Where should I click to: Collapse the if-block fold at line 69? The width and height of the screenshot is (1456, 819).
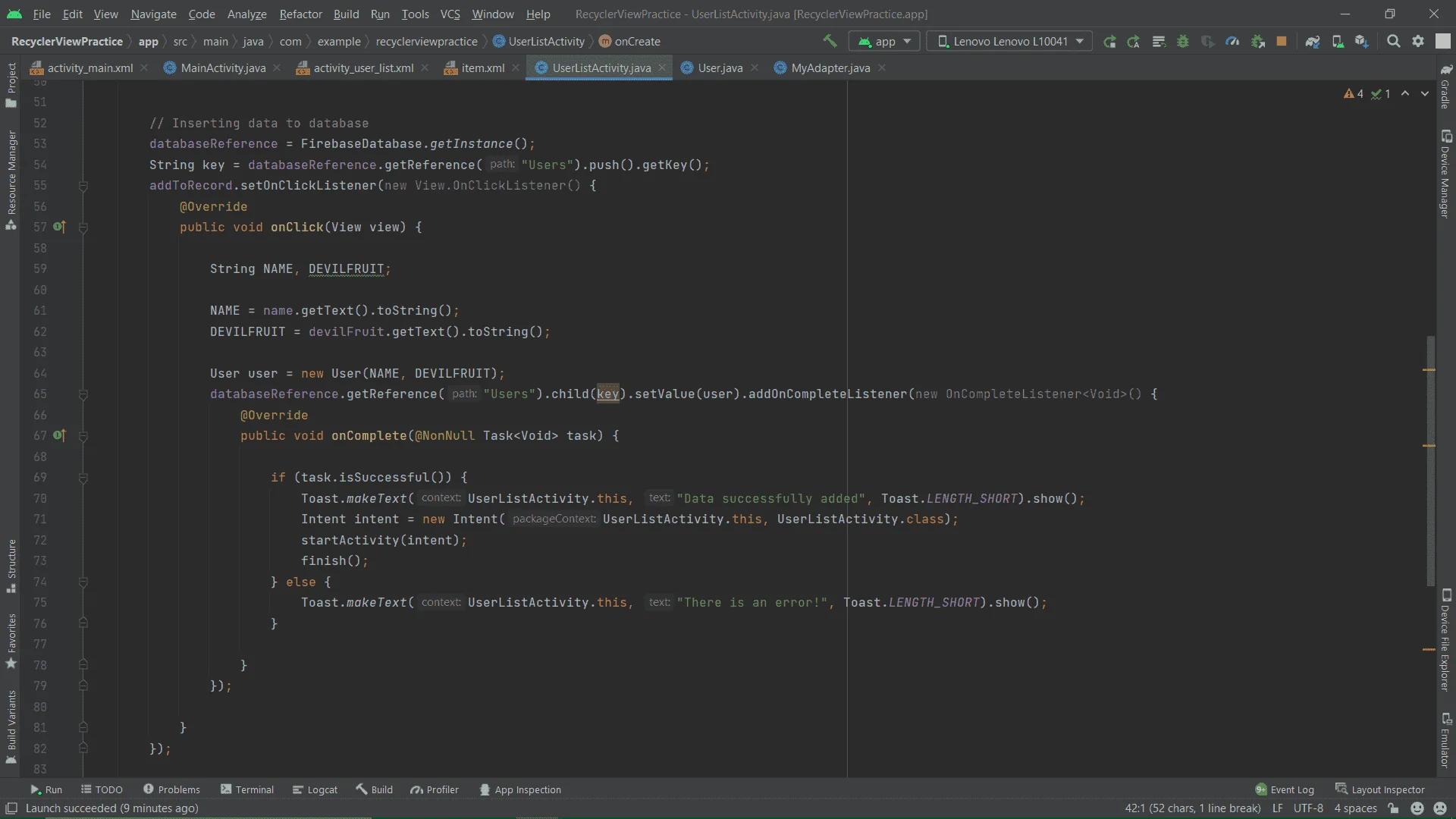[83, 478]
